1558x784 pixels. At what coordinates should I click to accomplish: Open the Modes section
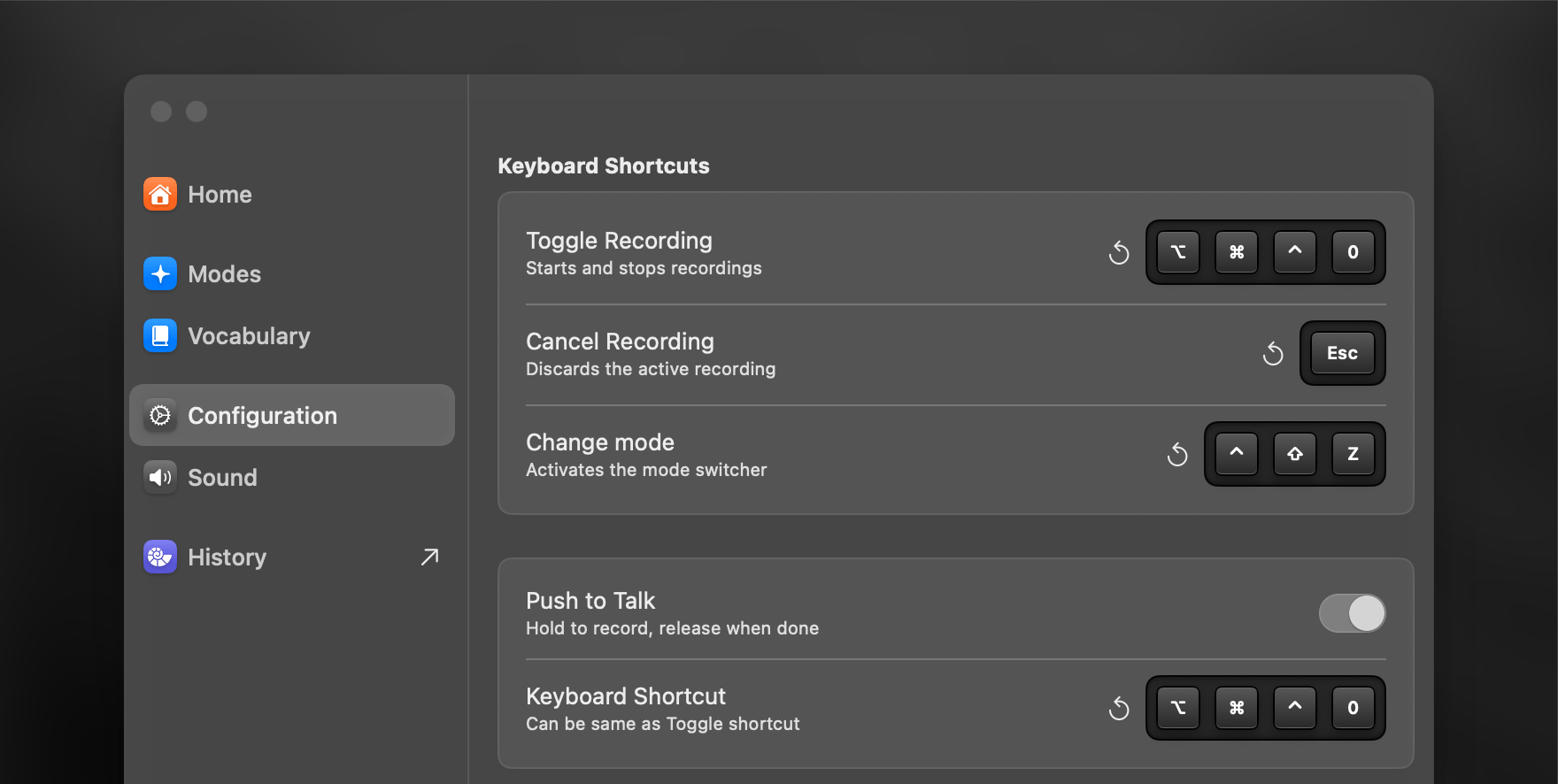[225, 274]
